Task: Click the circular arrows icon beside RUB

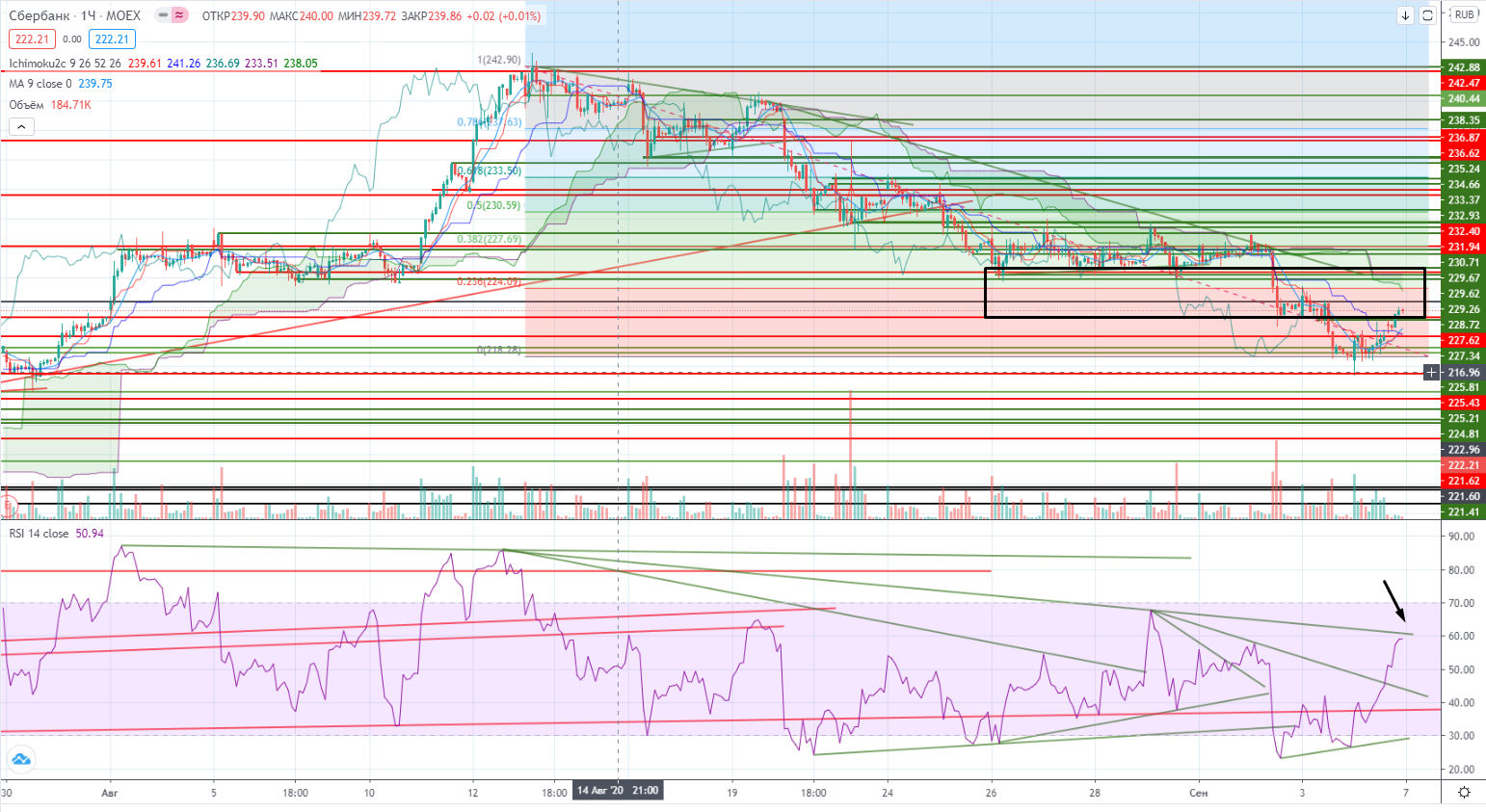Action: pyautogui.click(x=1427, y=15)
